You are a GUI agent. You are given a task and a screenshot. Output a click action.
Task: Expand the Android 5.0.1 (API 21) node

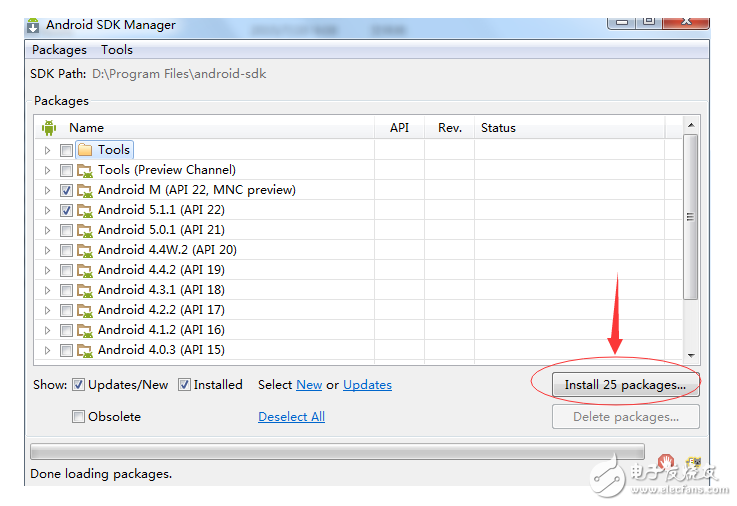pos(47,230)
